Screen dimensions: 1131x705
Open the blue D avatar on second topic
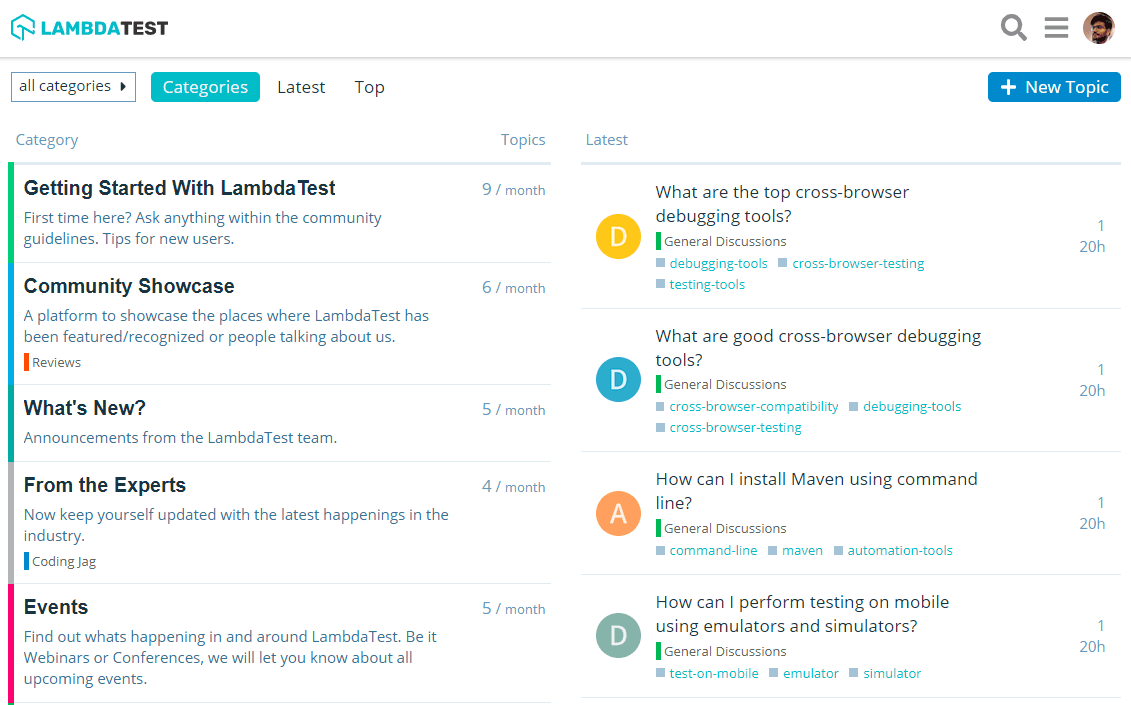pos(617,379)
